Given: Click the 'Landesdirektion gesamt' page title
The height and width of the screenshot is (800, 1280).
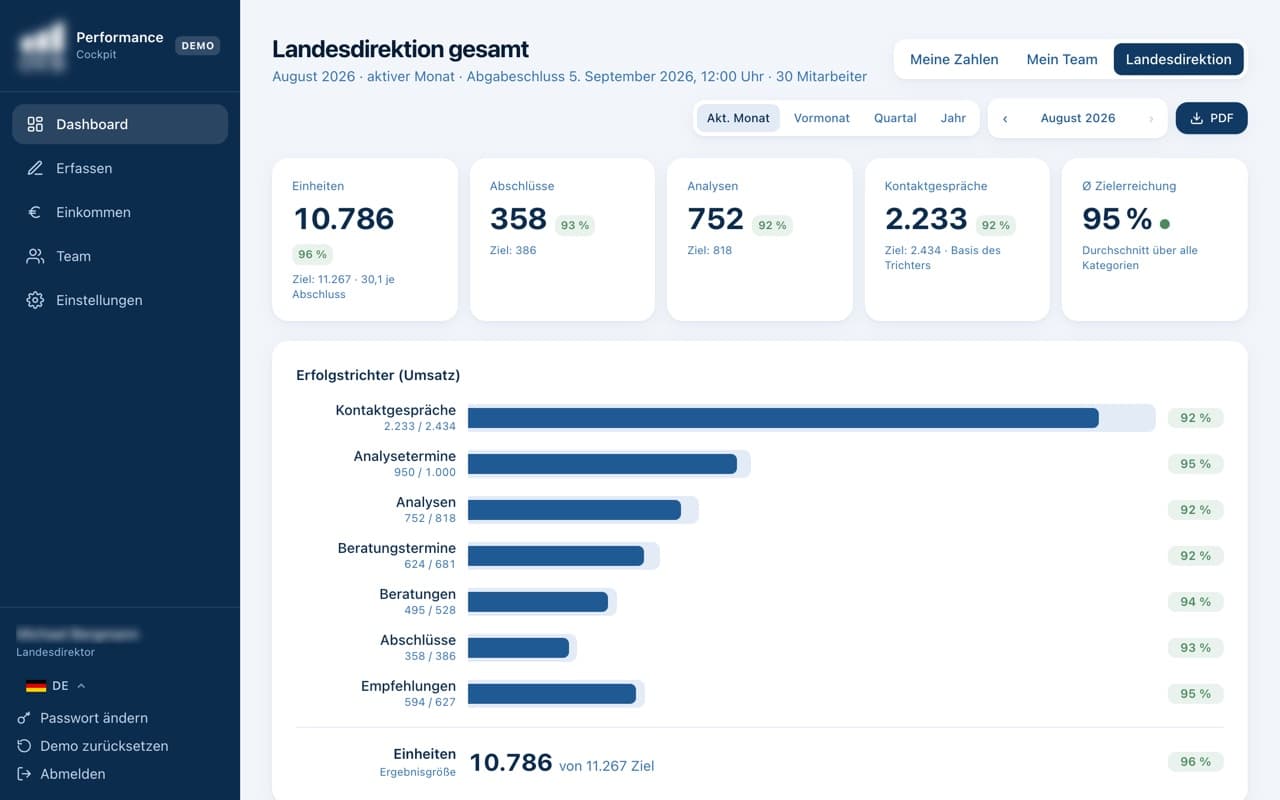Looking at the screenshot, I should 400,49.
